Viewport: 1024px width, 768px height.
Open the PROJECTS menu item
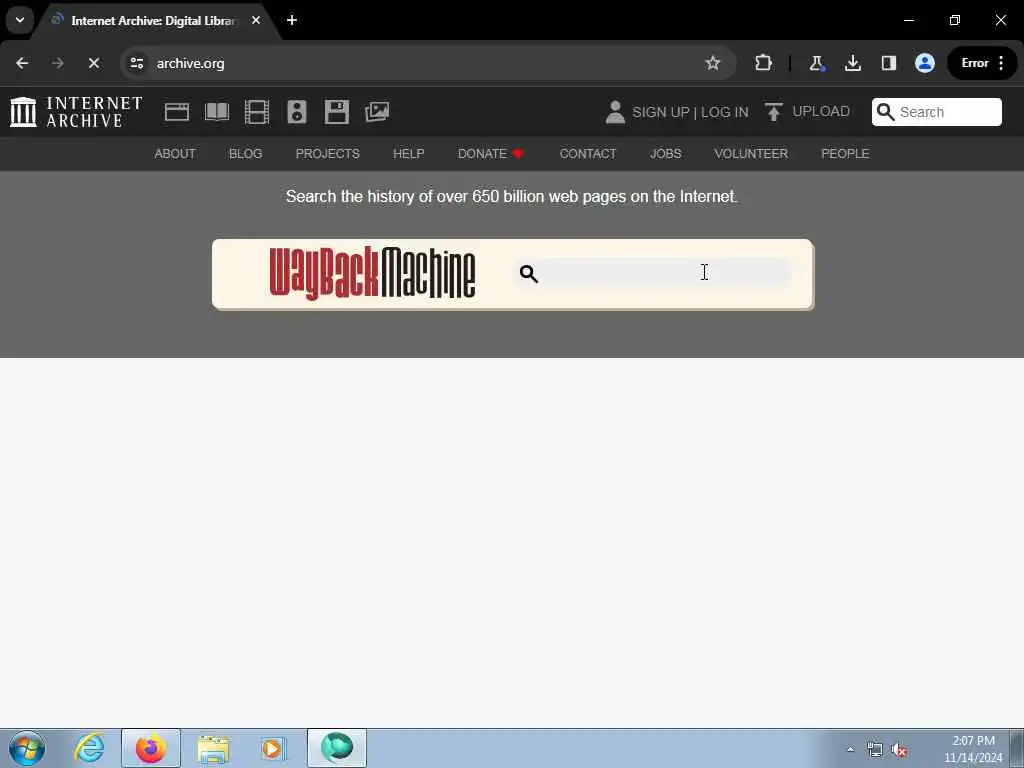click(327, 153)
